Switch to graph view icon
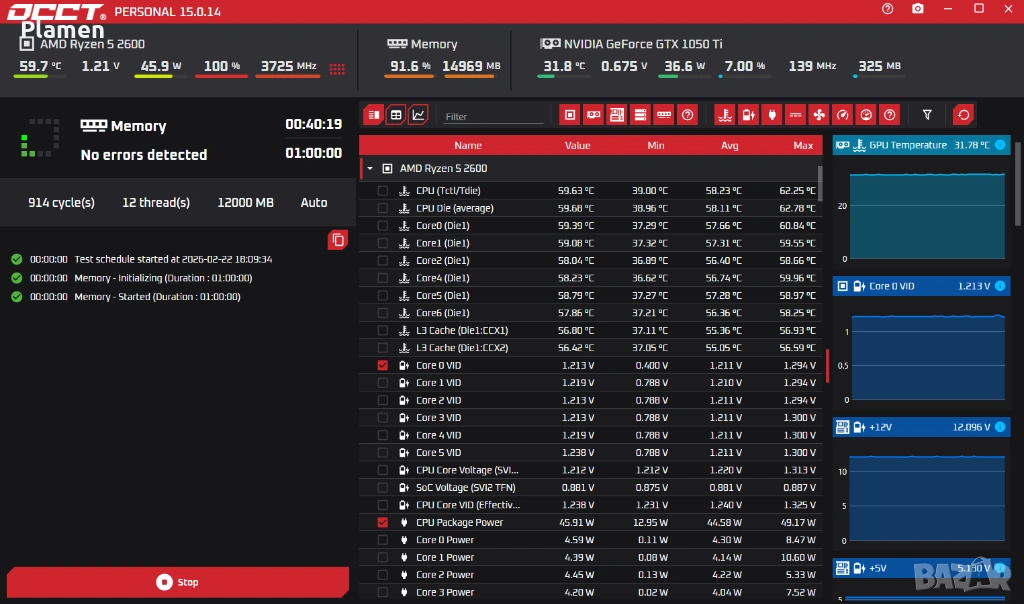 tap(418, 115)
